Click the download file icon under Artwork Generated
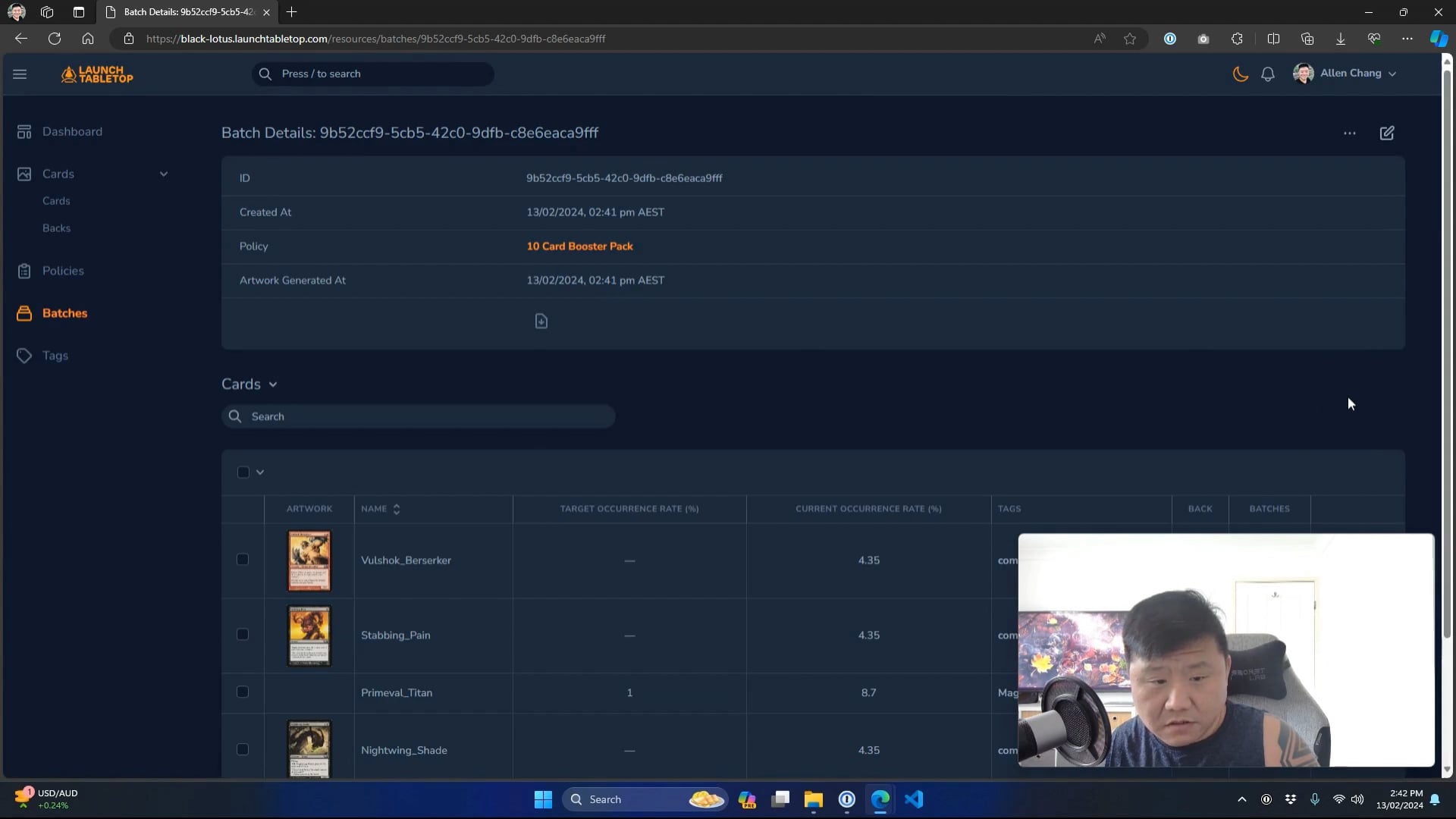This screenshot has width=1456, height=819. (541, 322)
